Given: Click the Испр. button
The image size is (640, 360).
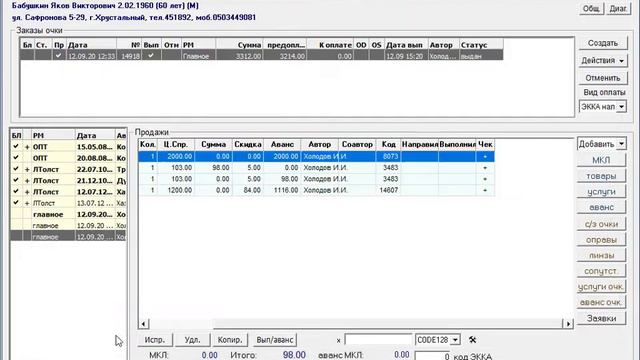Looking at the screenshot, I should coord(155,340).
